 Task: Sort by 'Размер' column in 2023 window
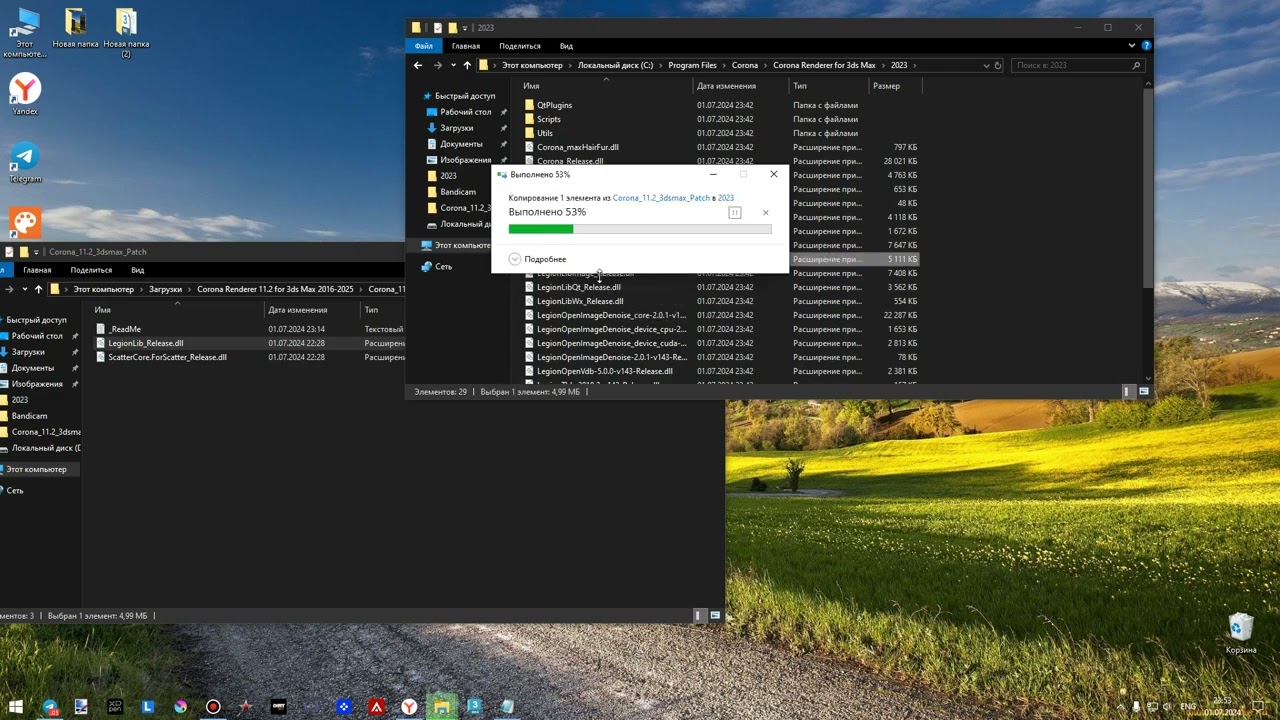(886, 86)
